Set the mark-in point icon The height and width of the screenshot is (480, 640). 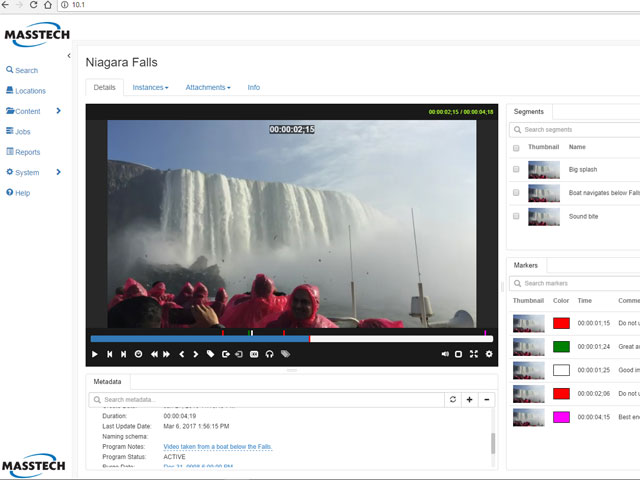(239, 354)
